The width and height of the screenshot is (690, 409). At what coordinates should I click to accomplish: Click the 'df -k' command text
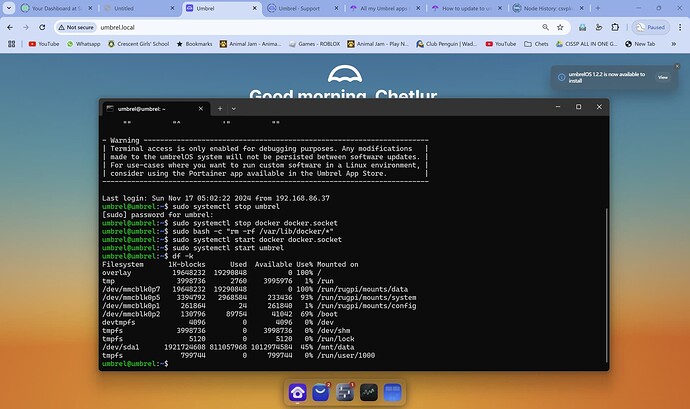tap(183, 256)
